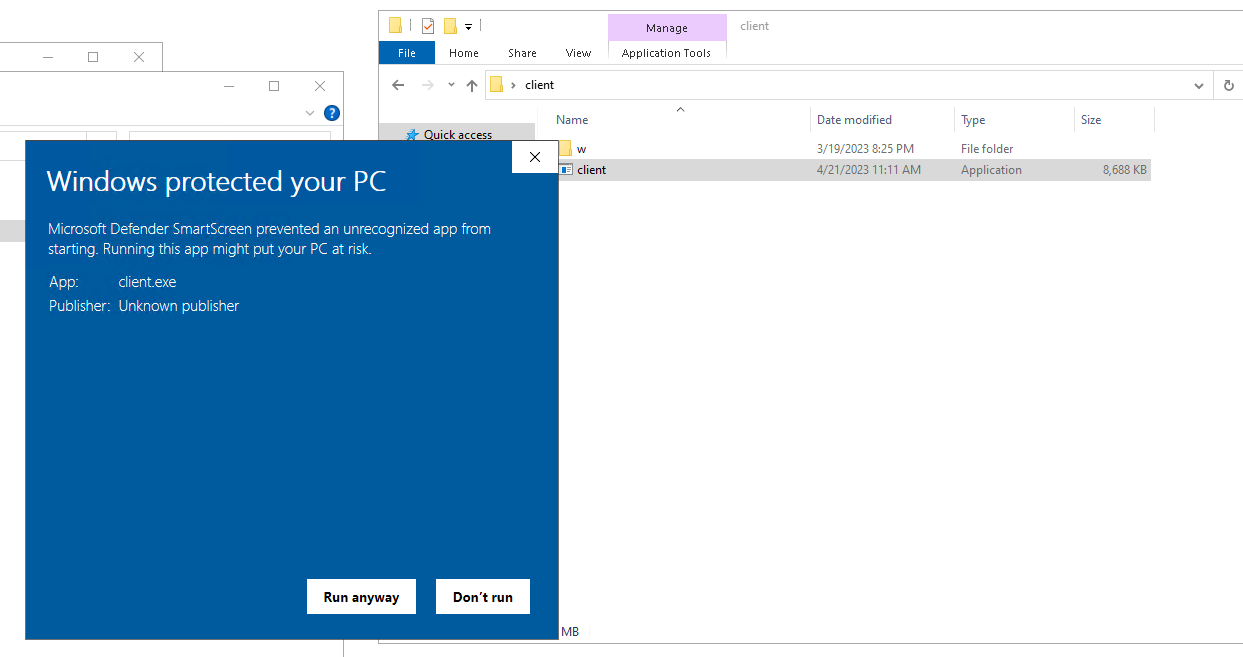Click the Don't run button
Screen dimensions: 1243x657
tap(483, 597)
